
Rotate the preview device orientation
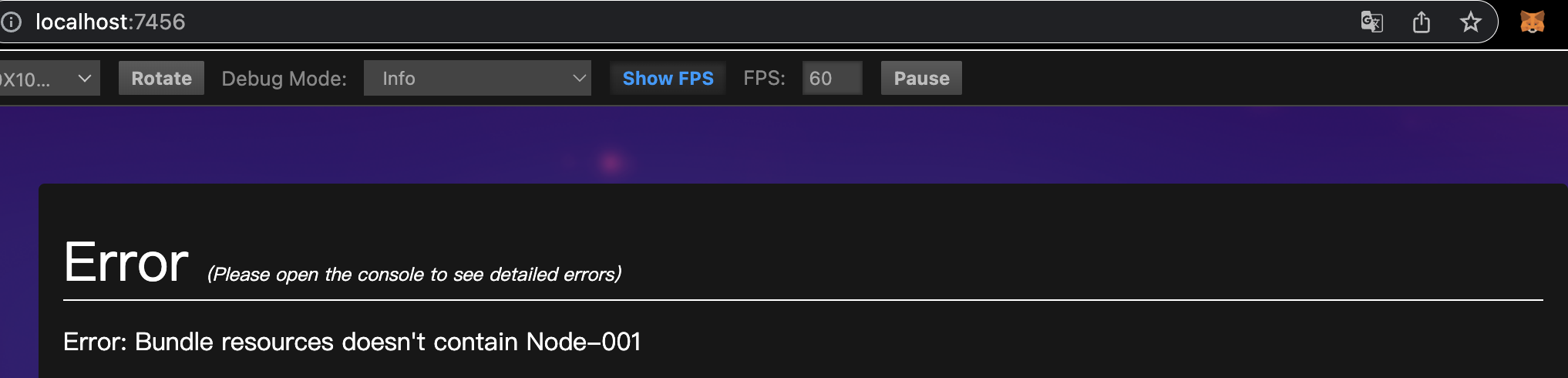point(161,79)
